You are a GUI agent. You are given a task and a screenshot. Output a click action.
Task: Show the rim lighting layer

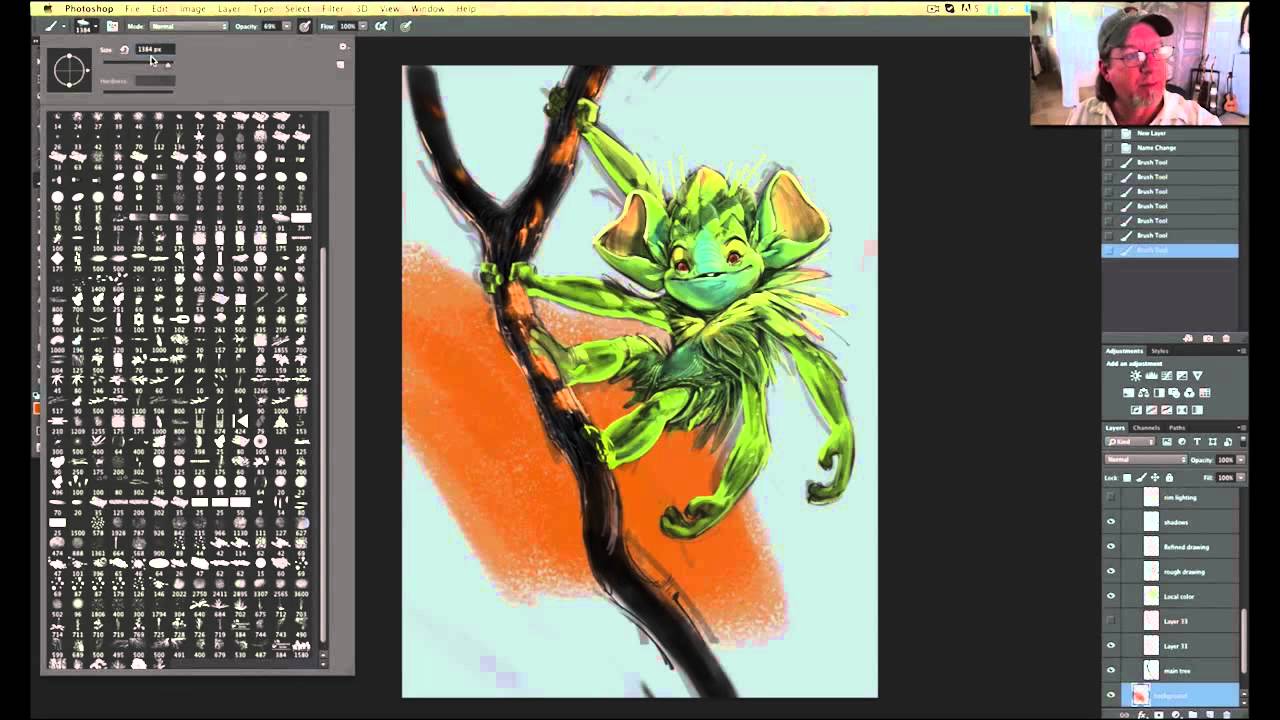1110,497
